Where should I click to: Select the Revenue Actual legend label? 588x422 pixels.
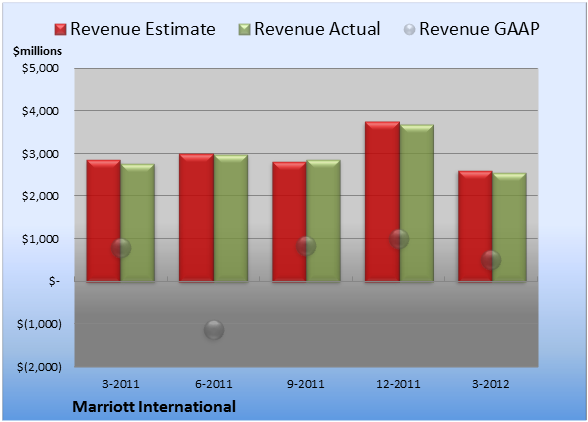tap(317, 29)
